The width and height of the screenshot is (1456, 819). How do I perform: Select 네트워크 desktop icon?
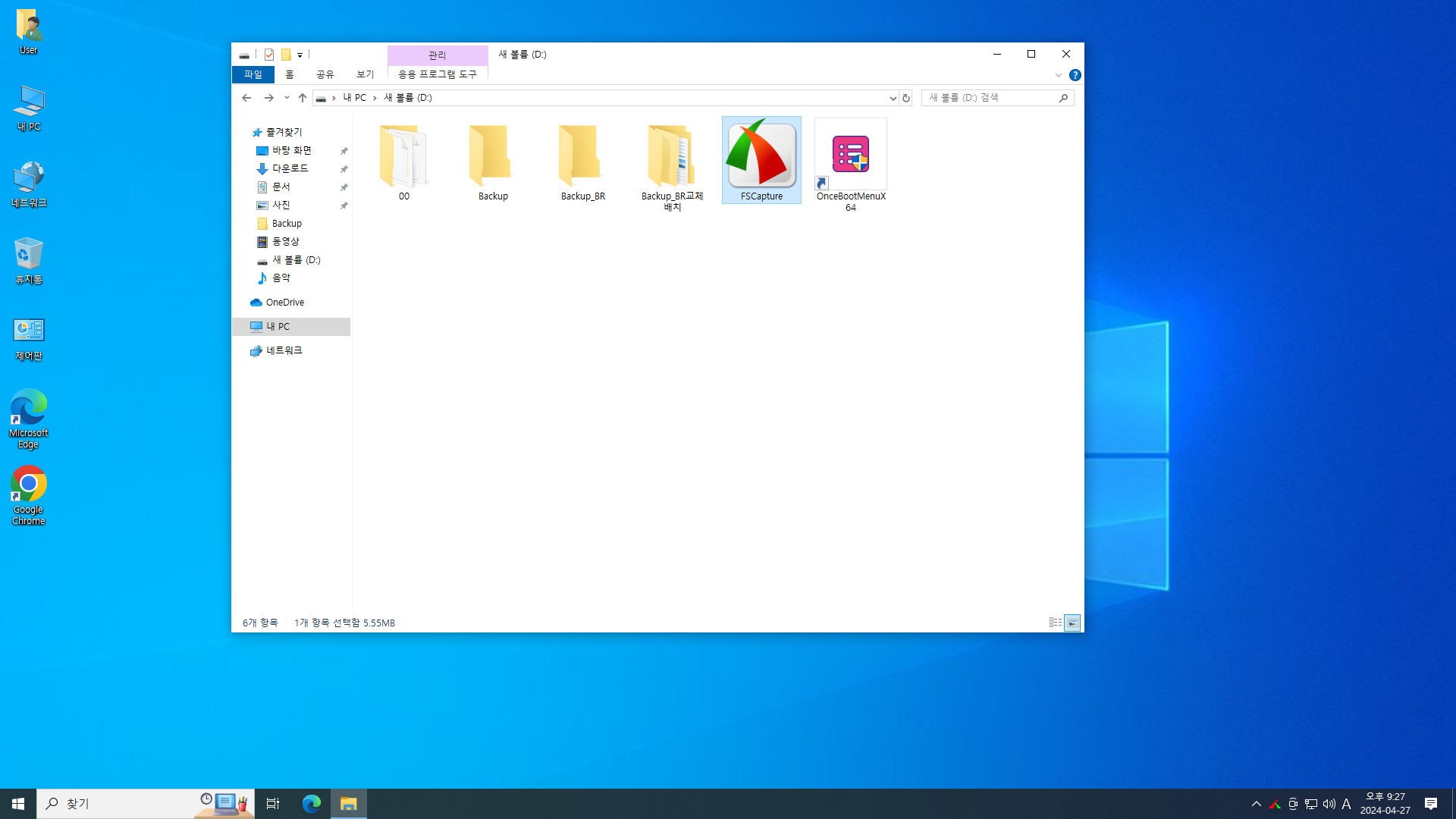click(x=29, y=185)
